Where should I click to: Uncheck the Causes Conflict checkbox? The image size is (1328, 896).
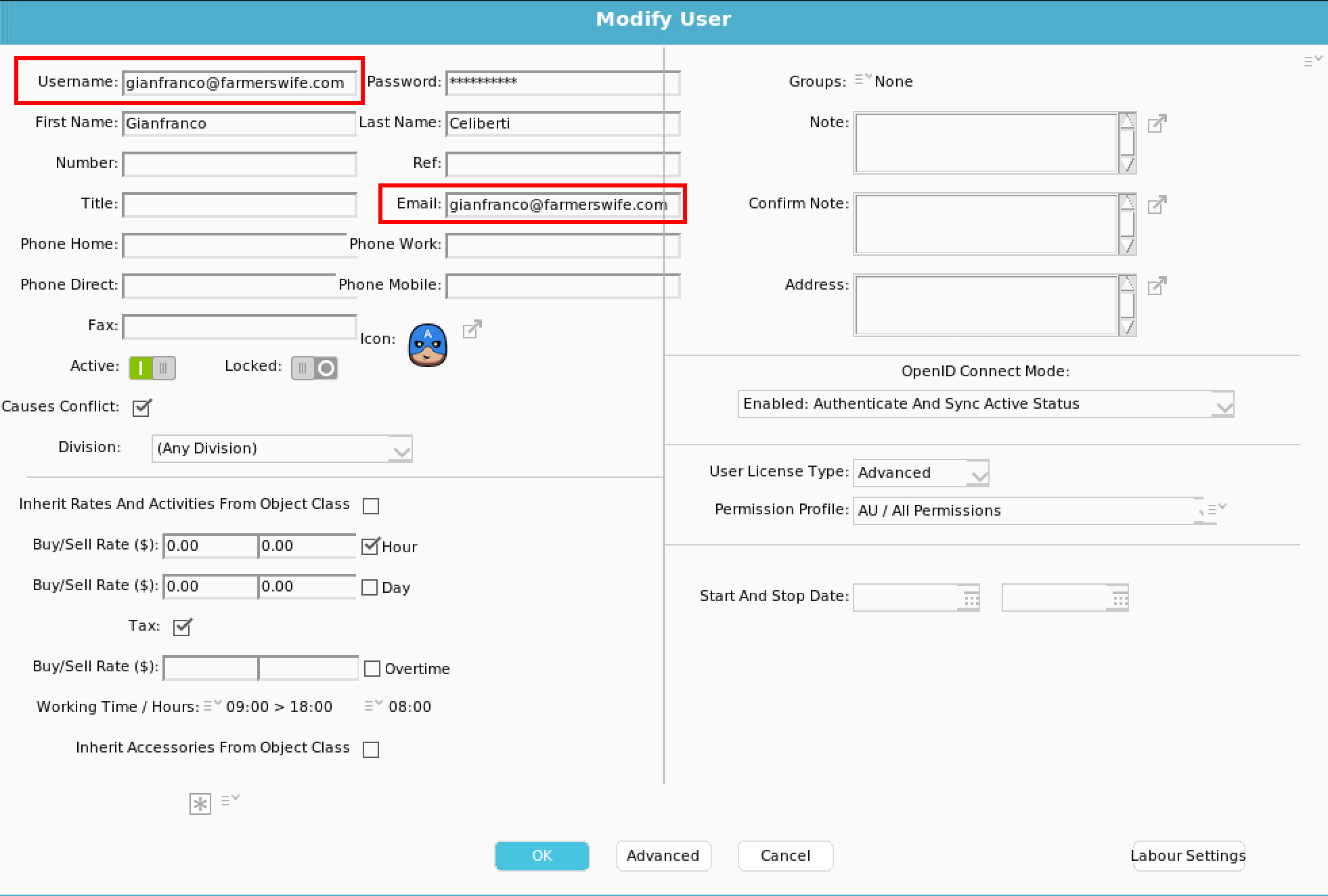pos(141,408)
